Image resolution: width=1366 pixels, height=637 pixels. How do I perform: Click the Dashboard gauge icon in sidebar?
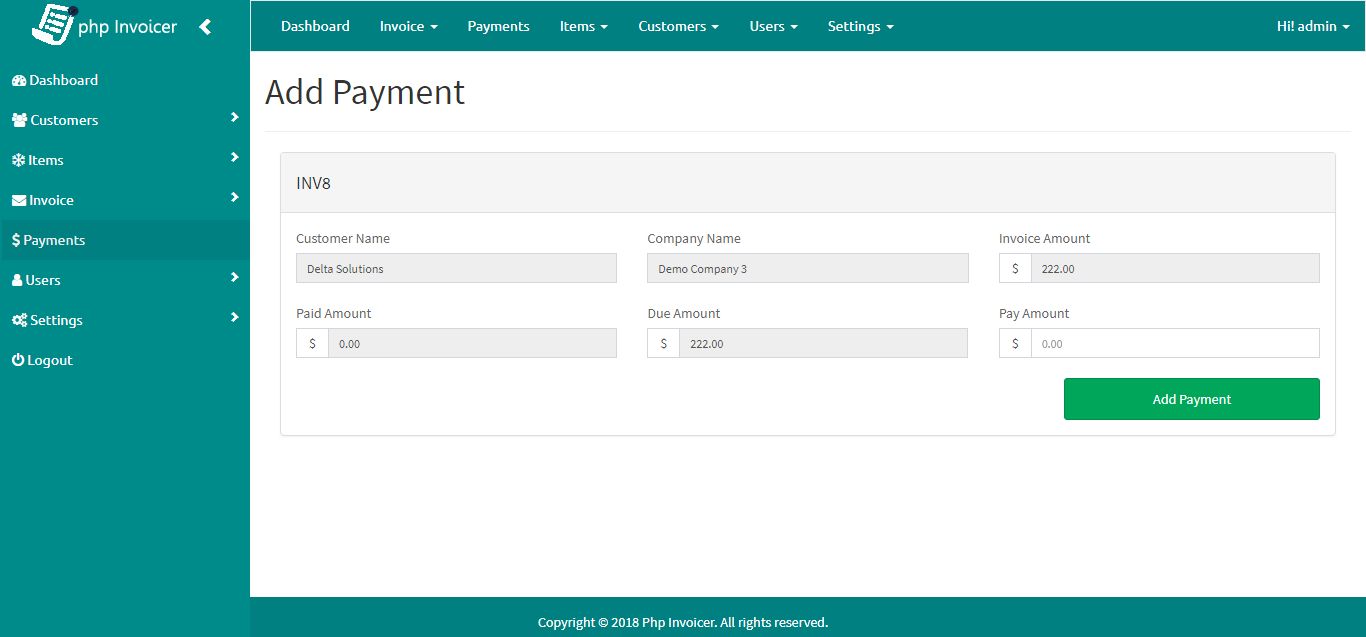19,80
